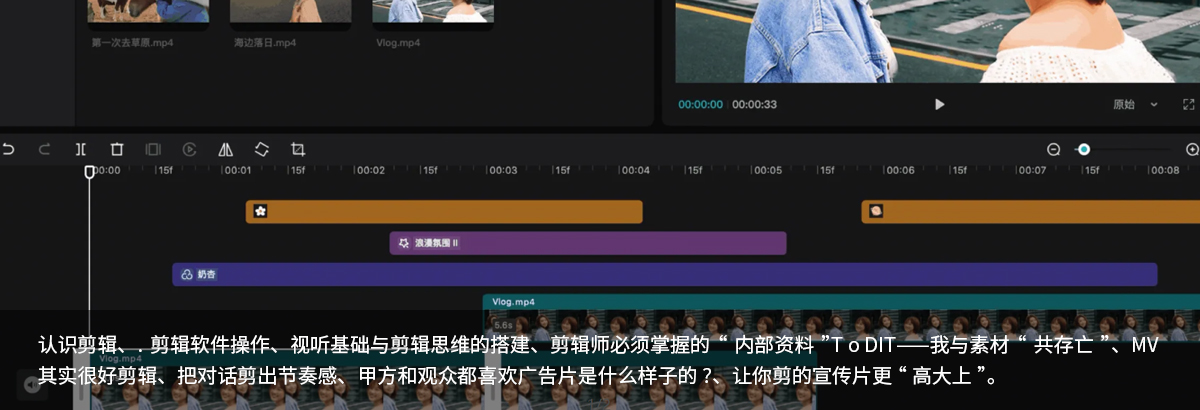
Task: Click the playhead marker at 00:00
Action: (90, 171)
